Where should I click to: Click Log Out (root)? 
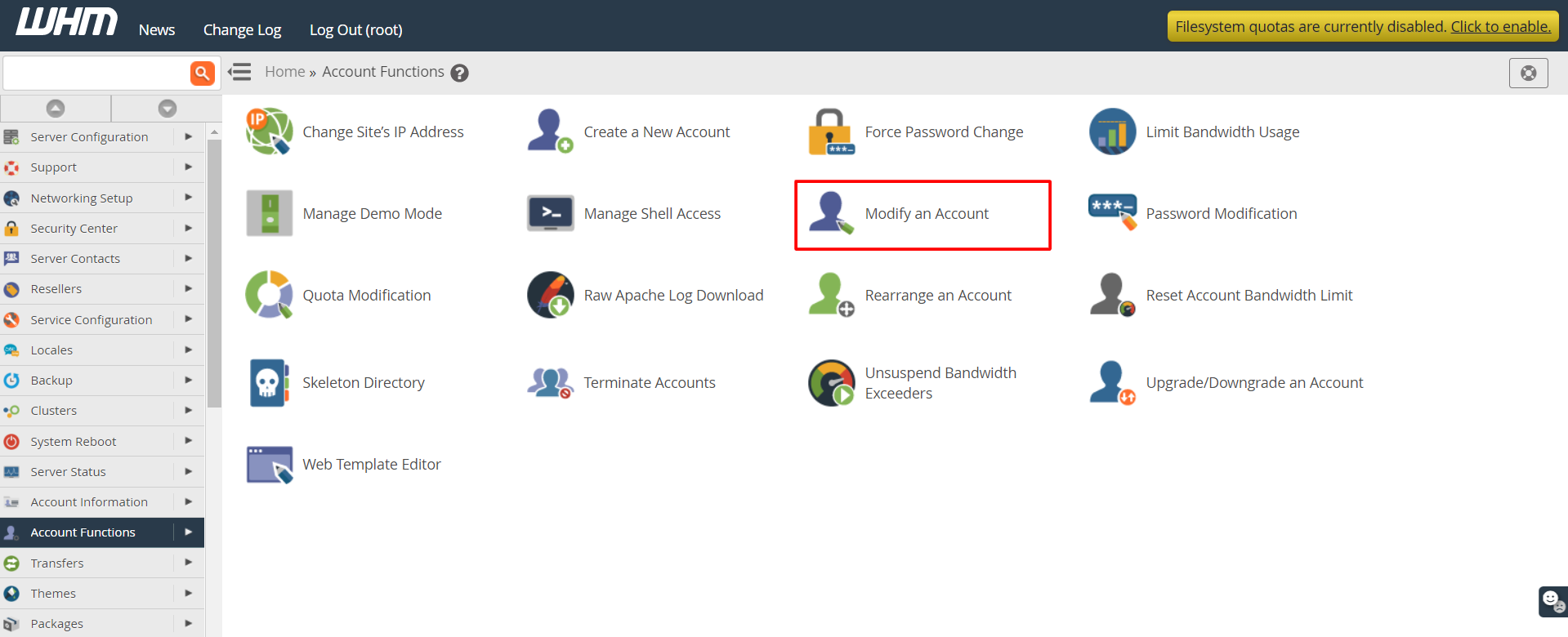356,30
